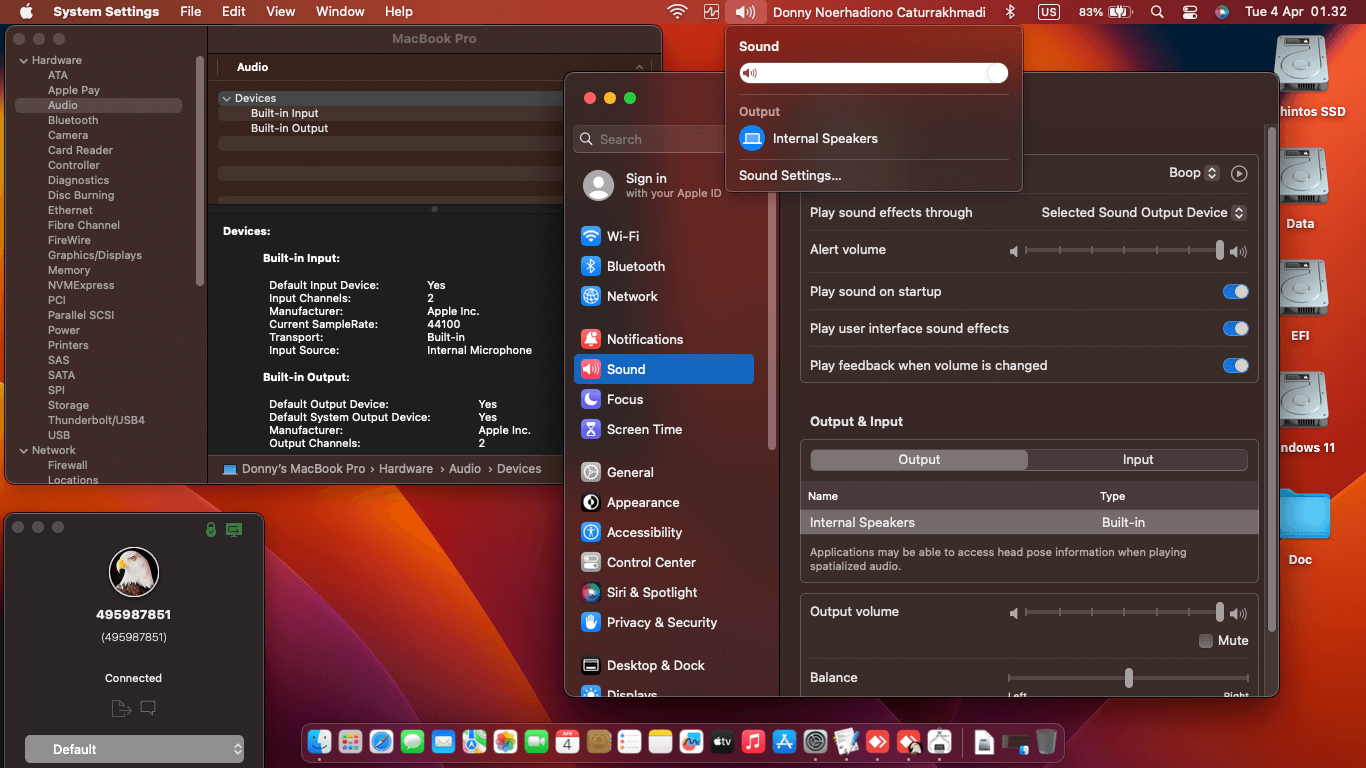Open the Trash in the Dock
This screenshot has width=1366, height=768.
(x=1046, y=741)
